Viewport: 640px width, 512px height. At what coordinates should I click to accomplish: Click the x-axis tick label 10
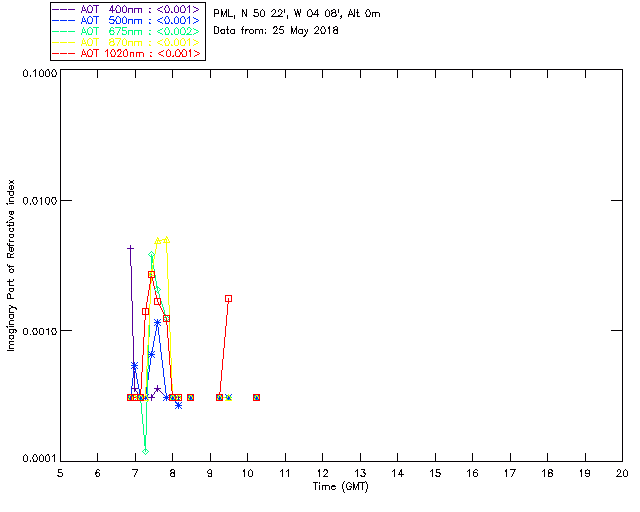coord(248,473)
